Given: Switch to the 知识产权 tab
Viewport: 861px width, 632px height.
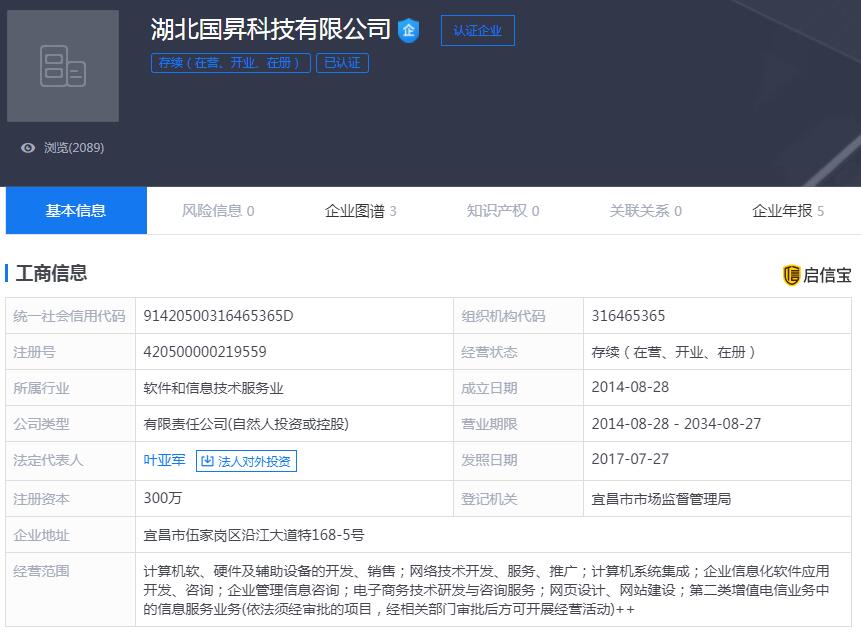Looking at the screenshot, I should click(x=503, y=211).
